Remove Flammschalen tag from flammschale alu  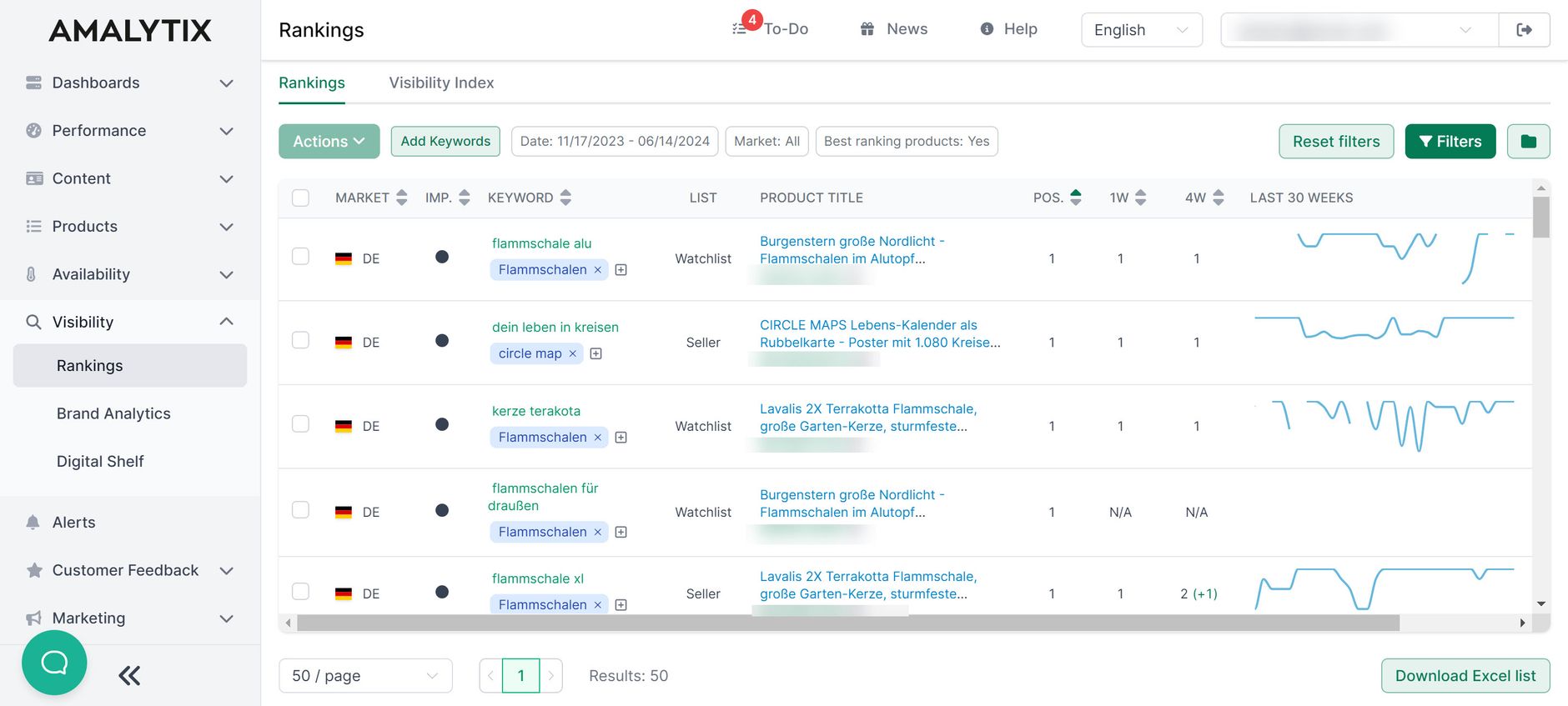[x=597, y=270]
